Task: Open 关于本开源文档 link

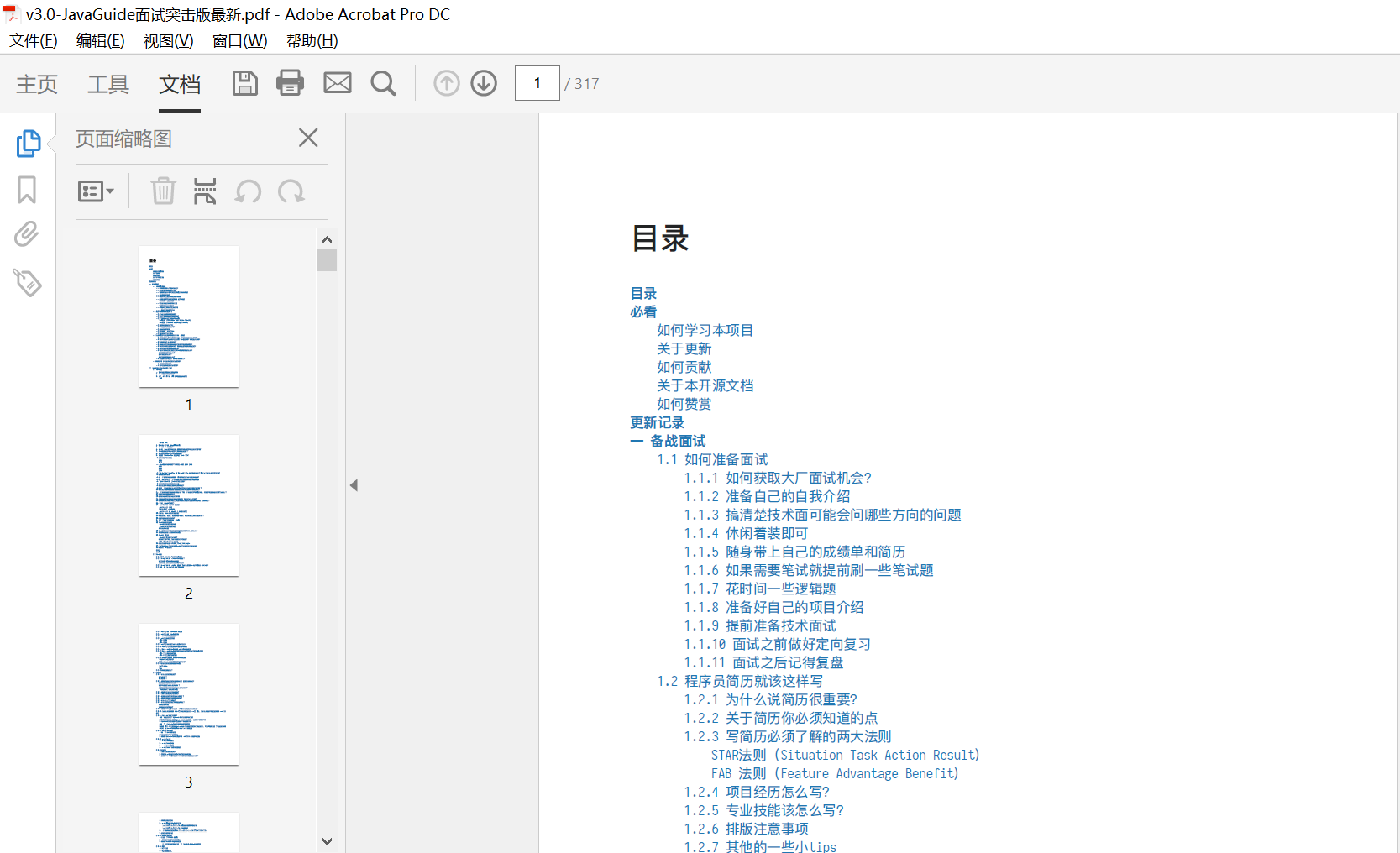Action: click(705, 385)
